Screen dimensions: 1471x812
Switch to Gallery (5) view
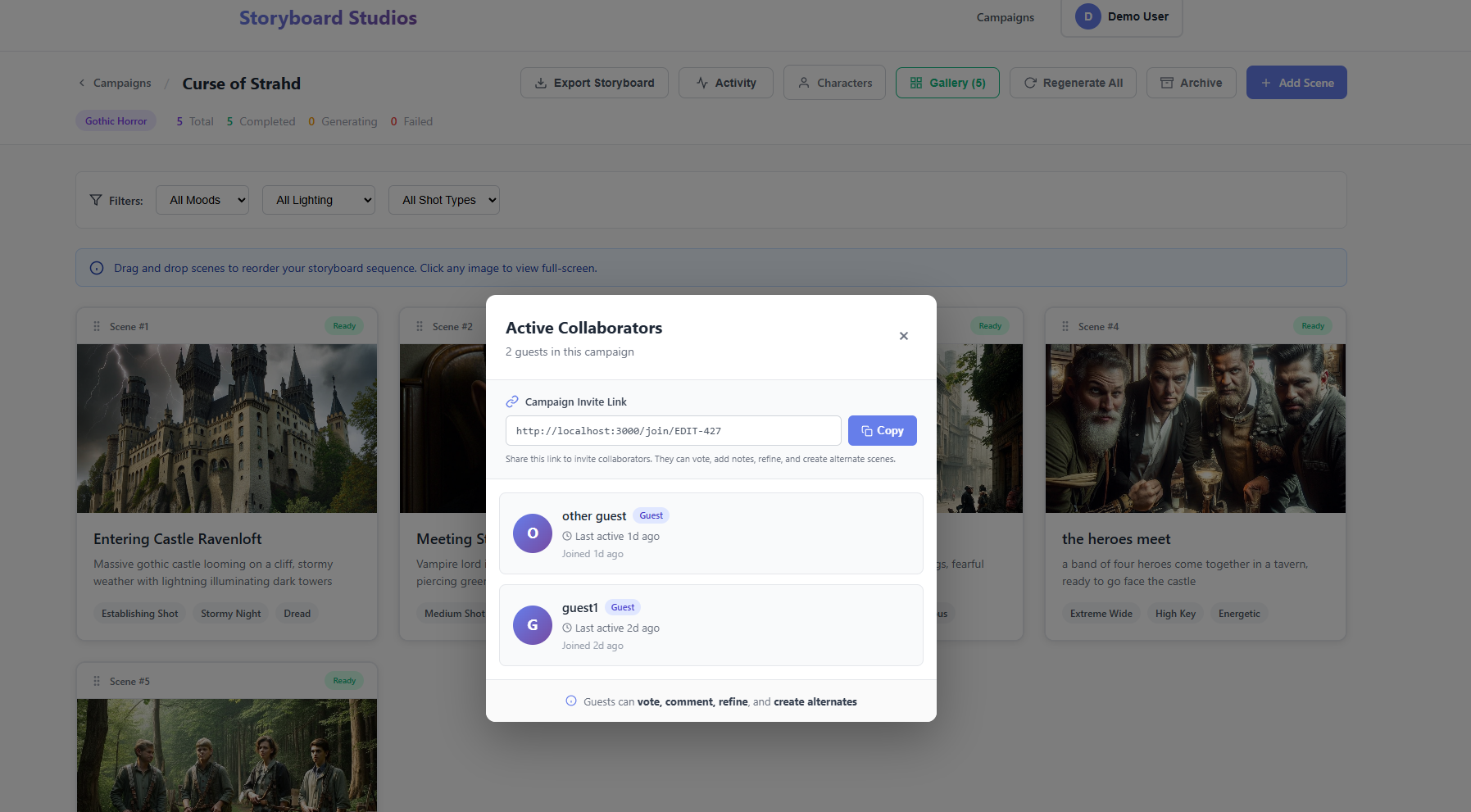[947, 83]
